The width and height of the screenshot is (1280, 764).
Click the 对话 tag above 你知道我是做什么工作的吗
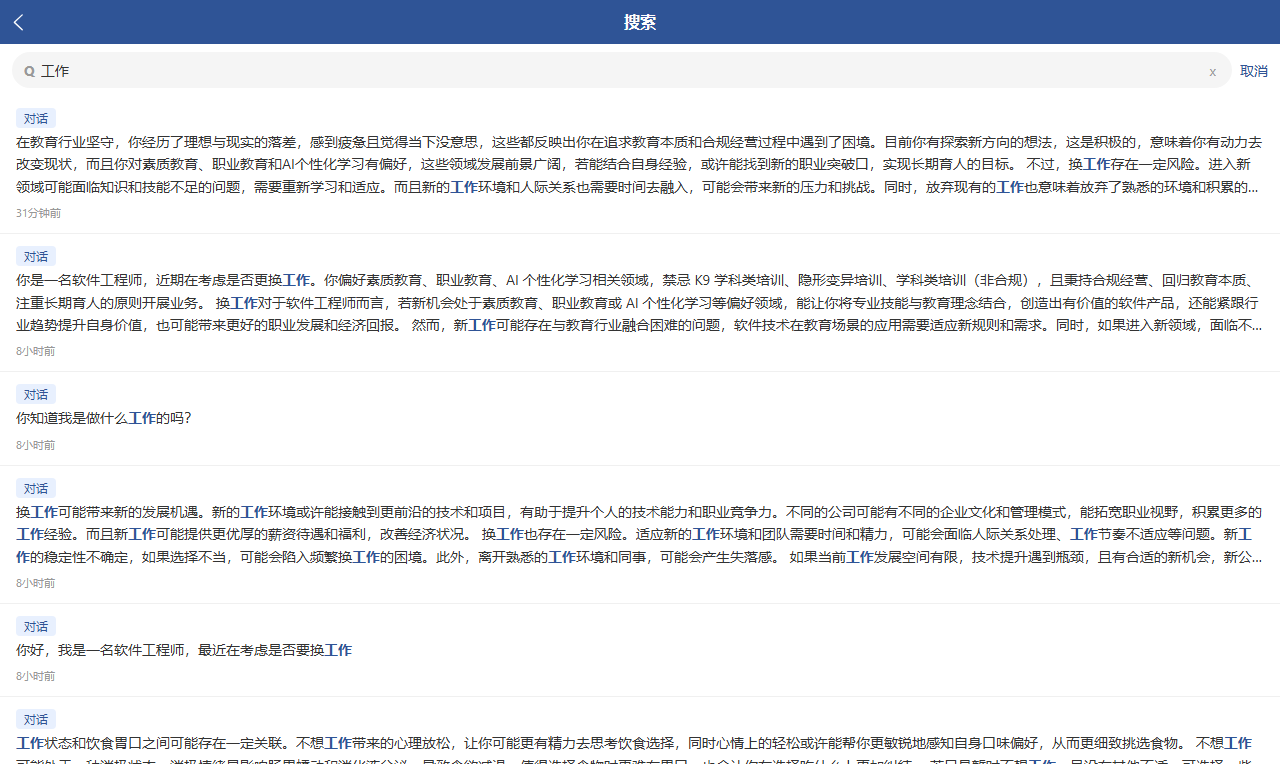[36, 394]
